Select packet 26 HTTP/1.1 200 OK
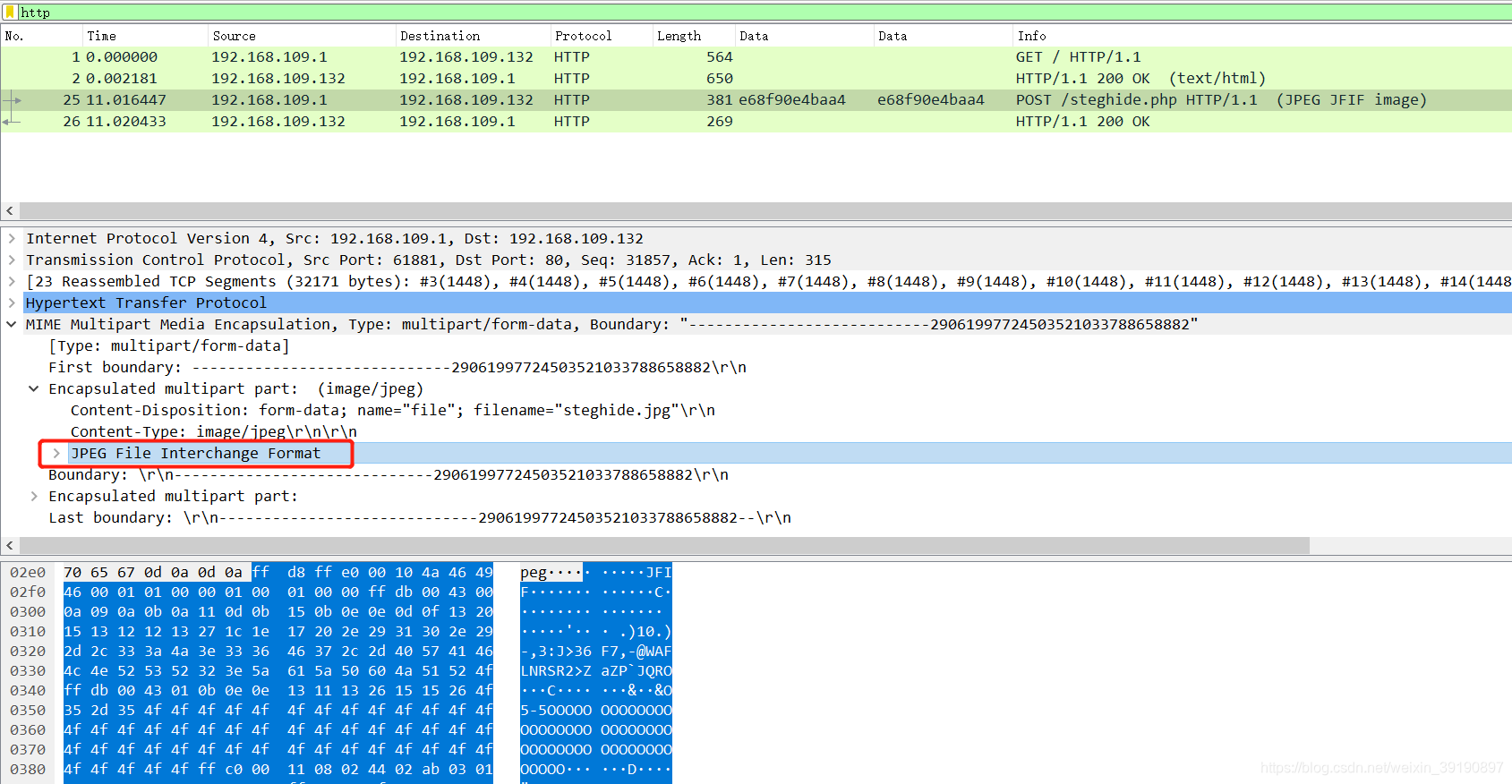 pos(756,121)
